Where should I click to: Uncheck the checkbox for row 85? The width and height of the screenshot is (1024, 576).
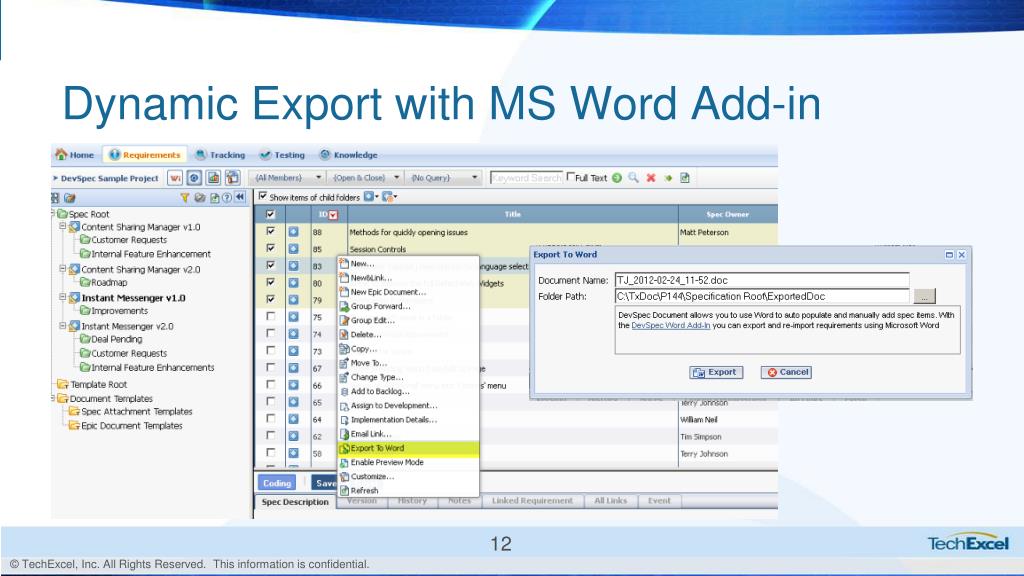[x=270, y=248]
